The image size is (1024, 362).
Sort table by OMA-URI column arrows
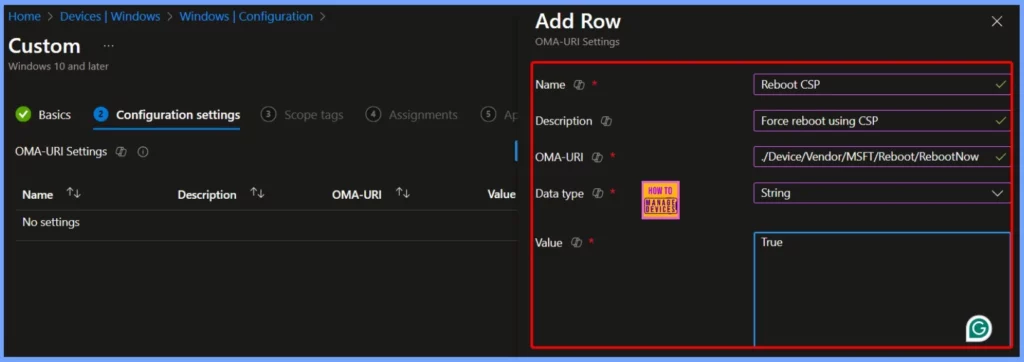click(x=403, y=193)
